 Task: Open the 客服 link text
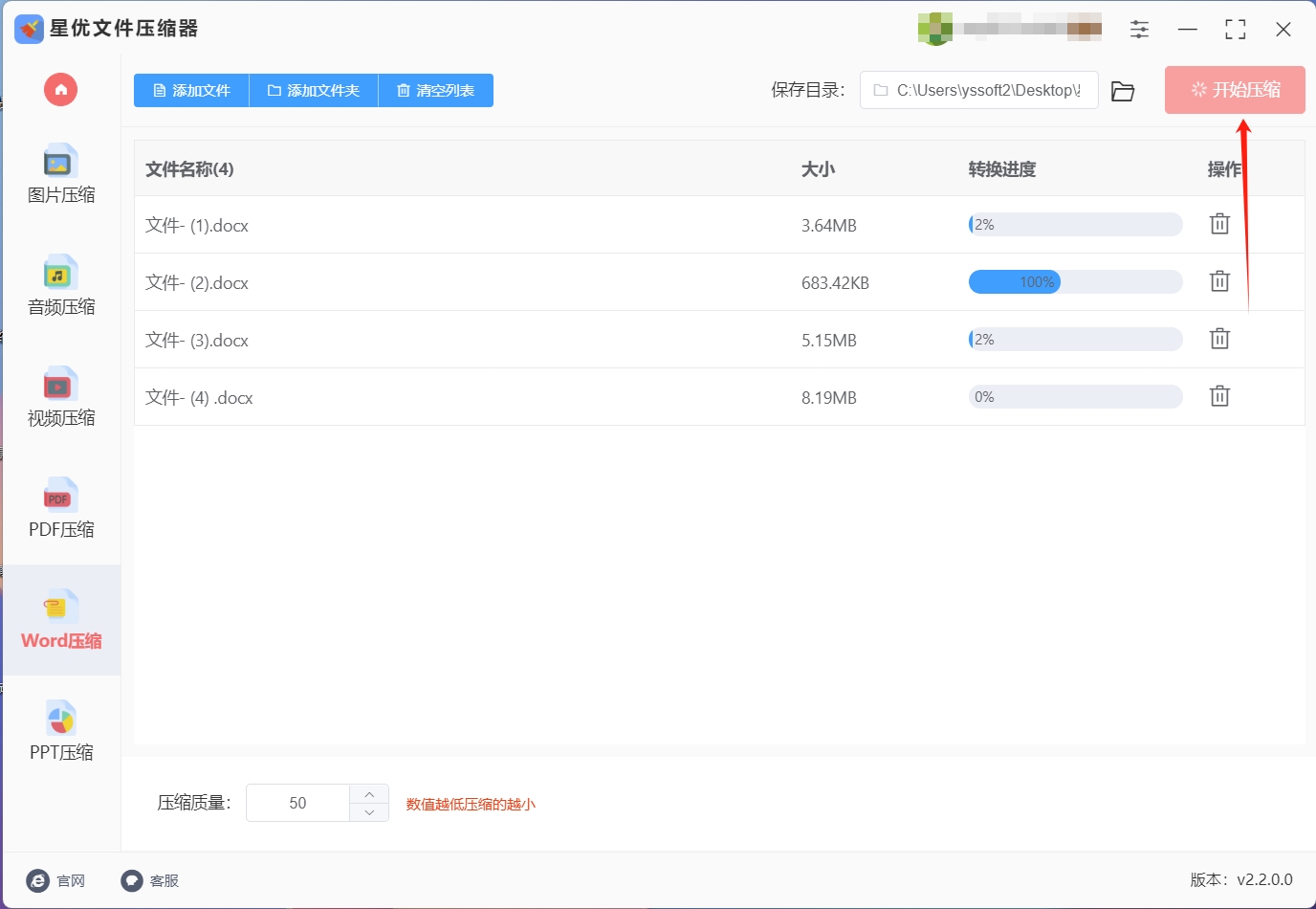click(x=164, y=880)
